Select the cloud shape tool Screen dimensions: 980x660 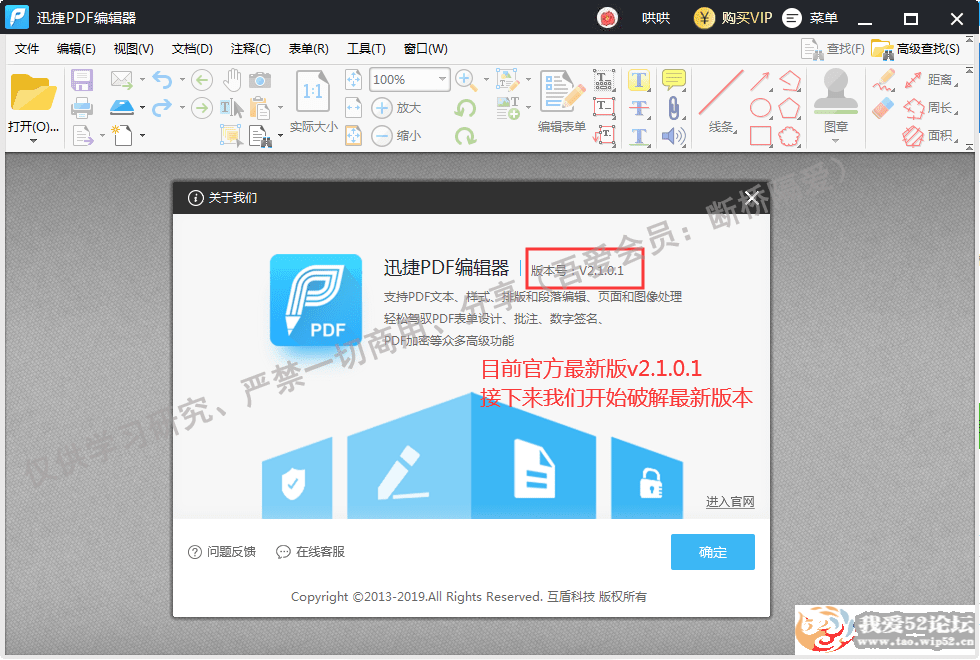click(x=789, y=136)
